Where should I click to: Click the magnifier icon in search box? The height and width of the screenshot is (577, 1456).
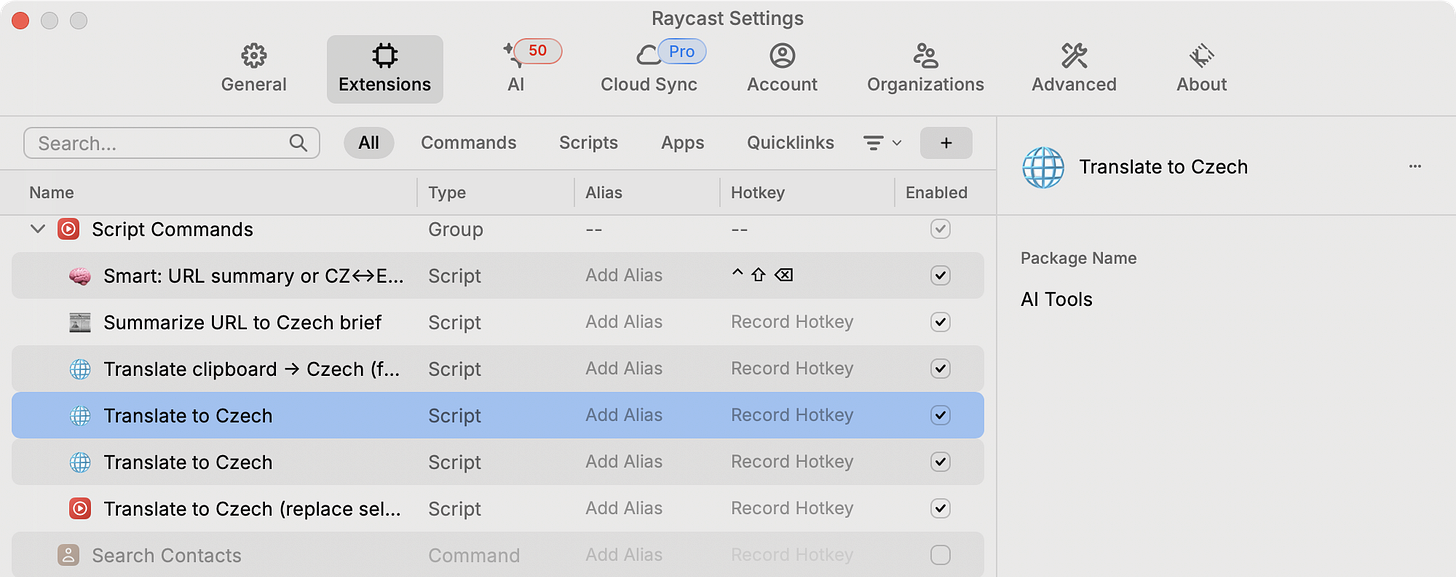tap(298, 143)
